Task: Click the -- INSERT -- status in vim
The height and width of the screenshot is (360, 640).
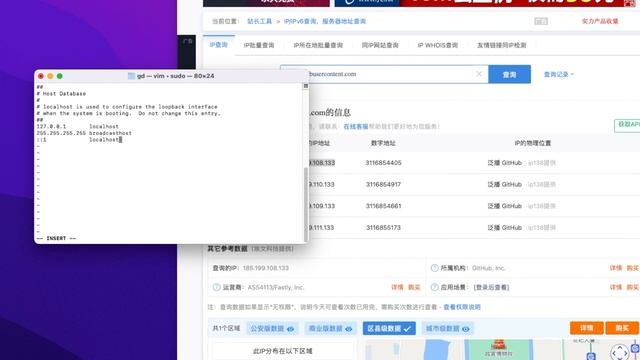Action: coord(56,238)
